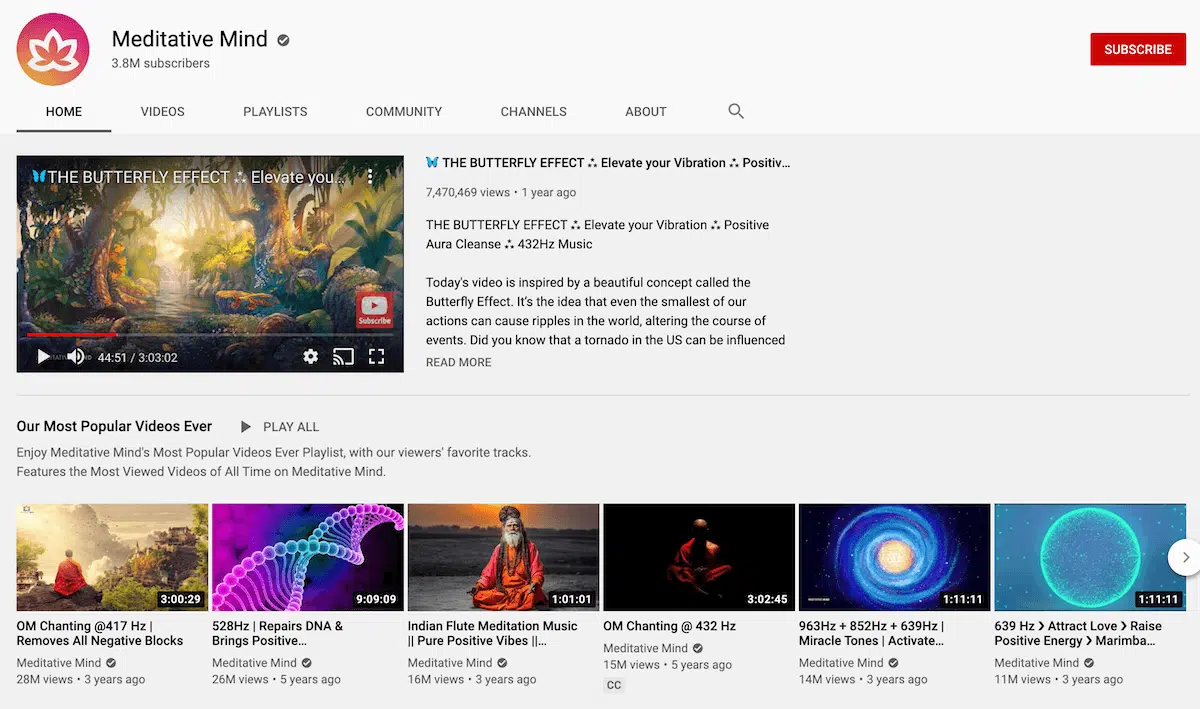Click title '963Hz + 852Hz + 639Hz | Miracle Tones'
1200x709 pixels.
coord(872,633)
